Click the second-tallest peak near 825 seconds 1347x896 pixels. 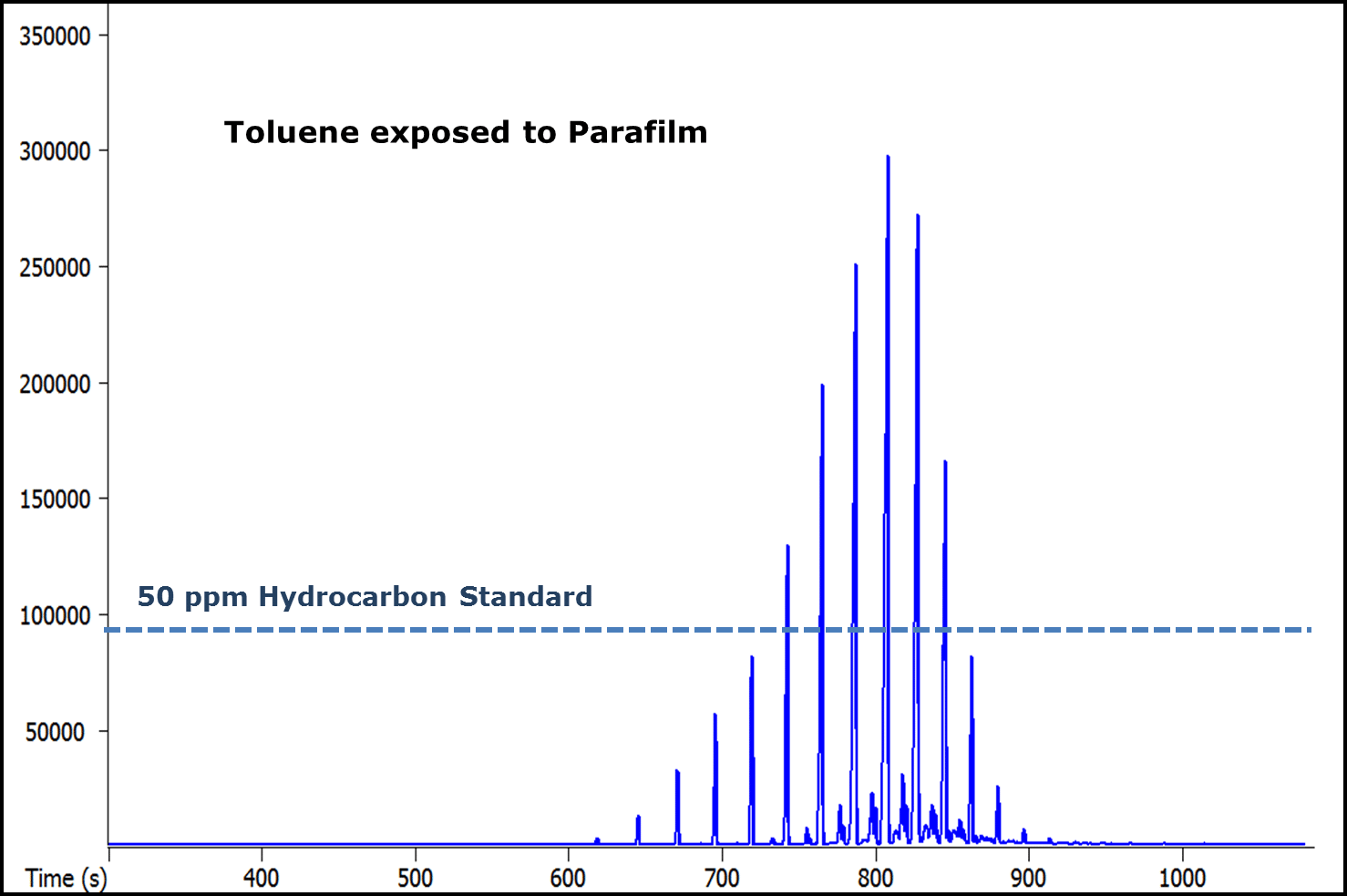(918, 319)
